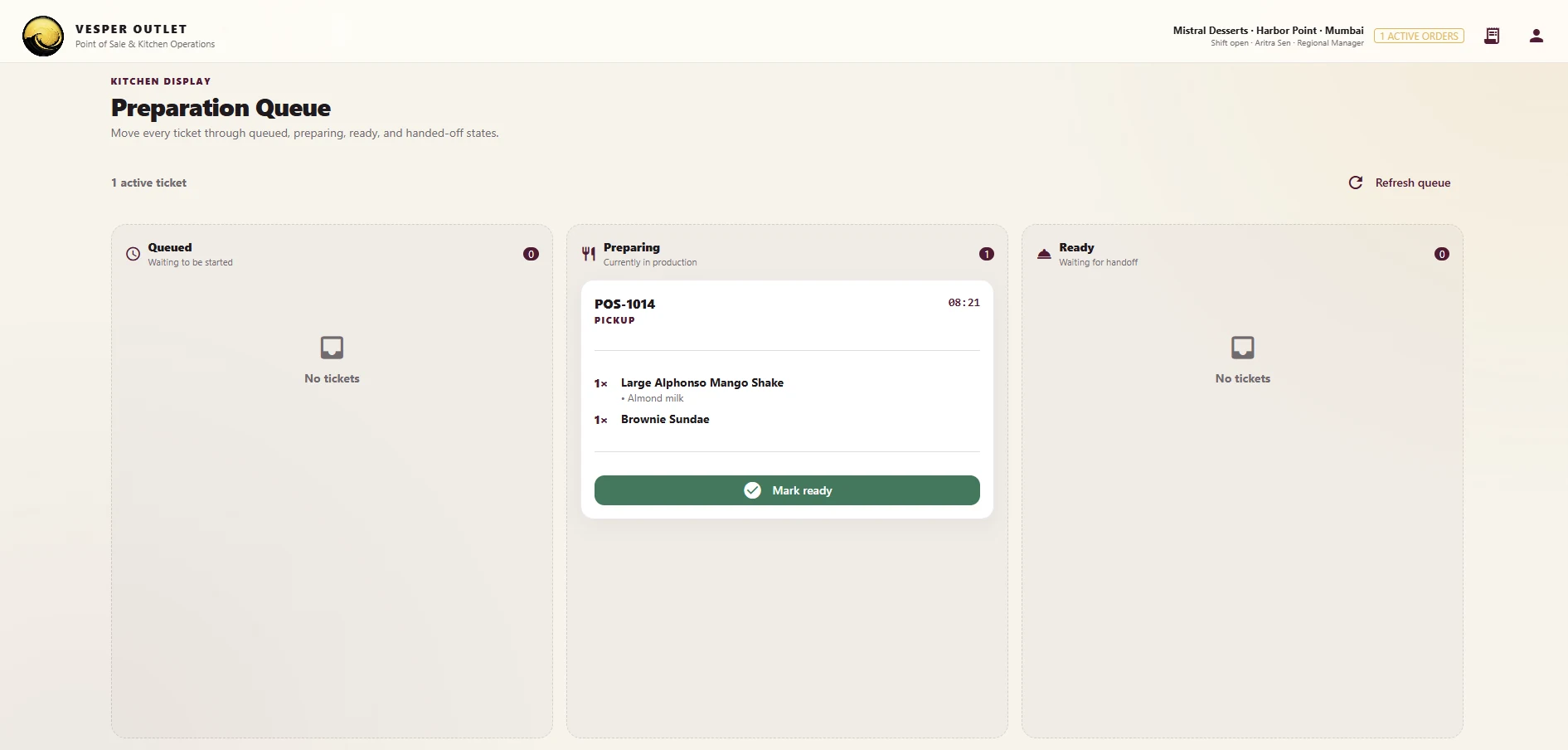Open the receipt orders icon in header
This screenshot has height=750, width=1568.
click(1492, 36)
